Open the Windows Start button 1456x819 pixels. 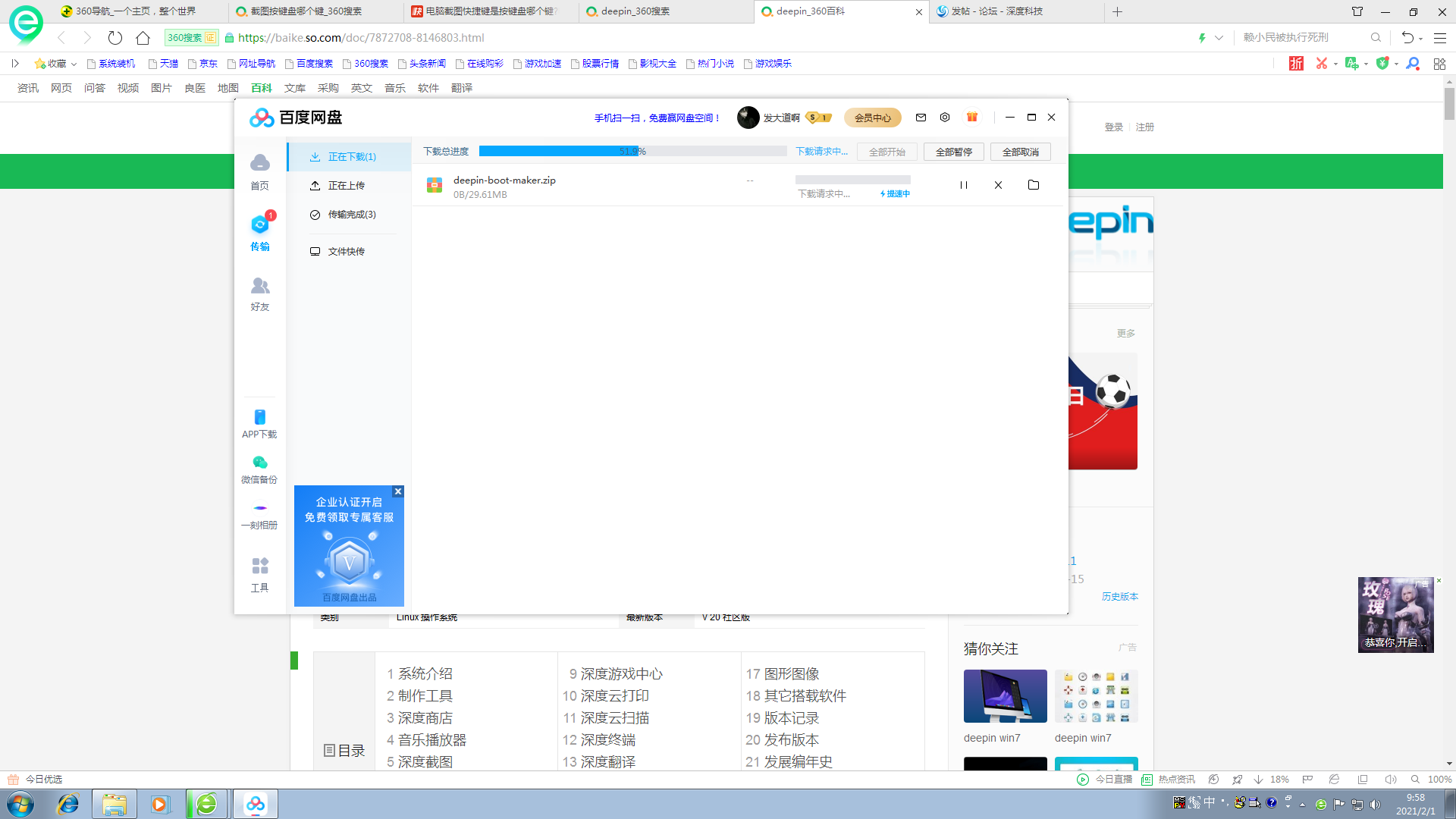20,804
